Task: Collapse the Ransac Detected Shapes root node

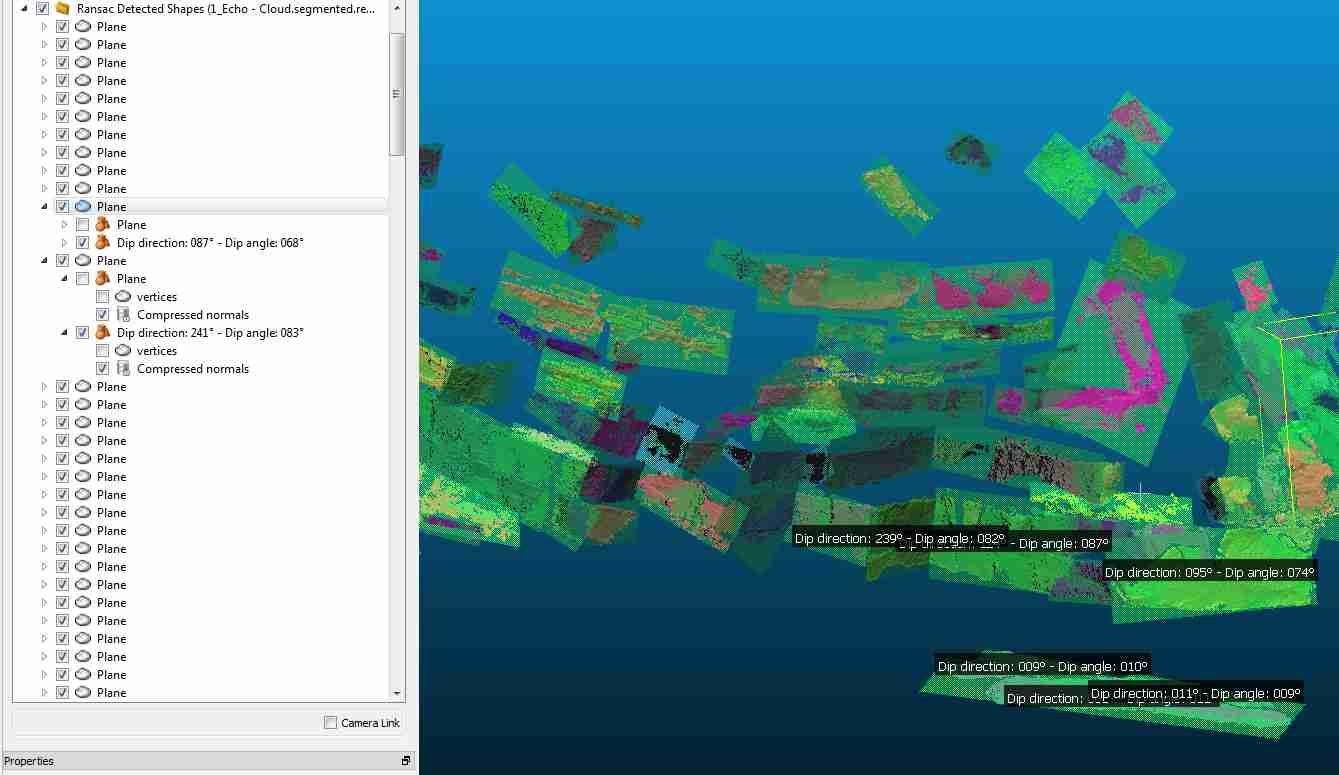Action: pos(24,9)
